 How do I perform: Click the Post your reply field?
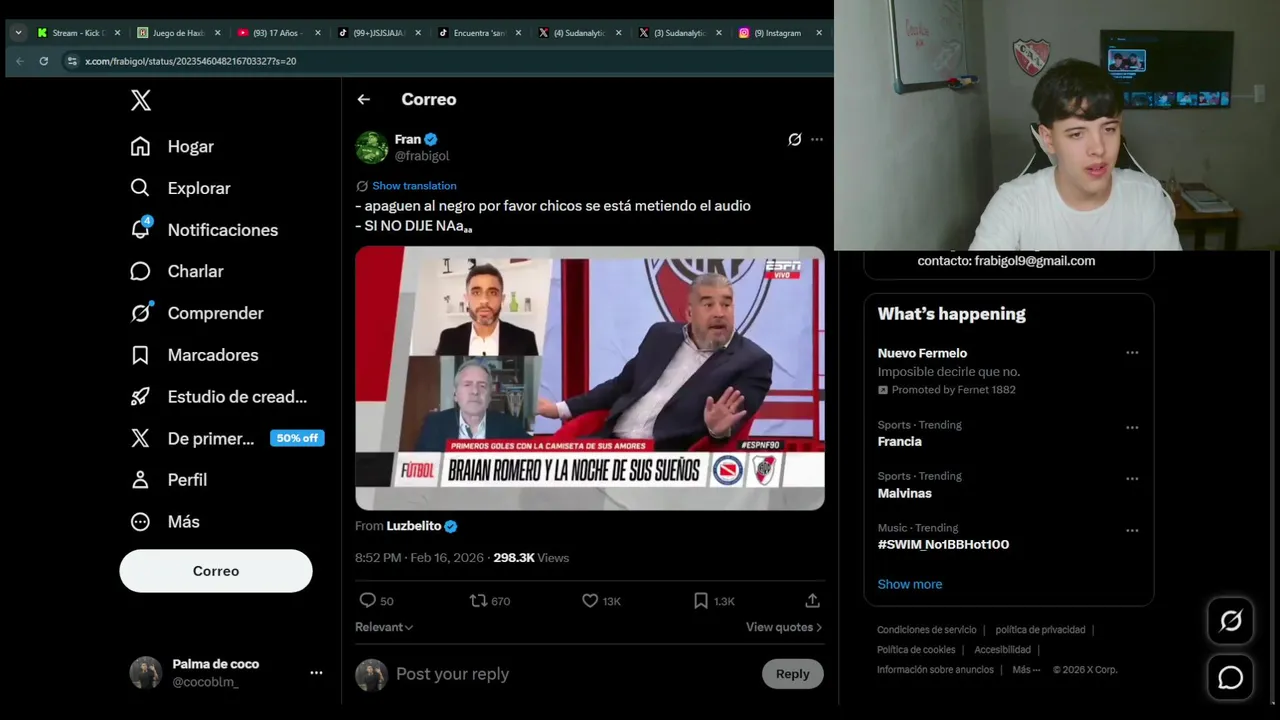pyautogui.click(x=573, y=674)
